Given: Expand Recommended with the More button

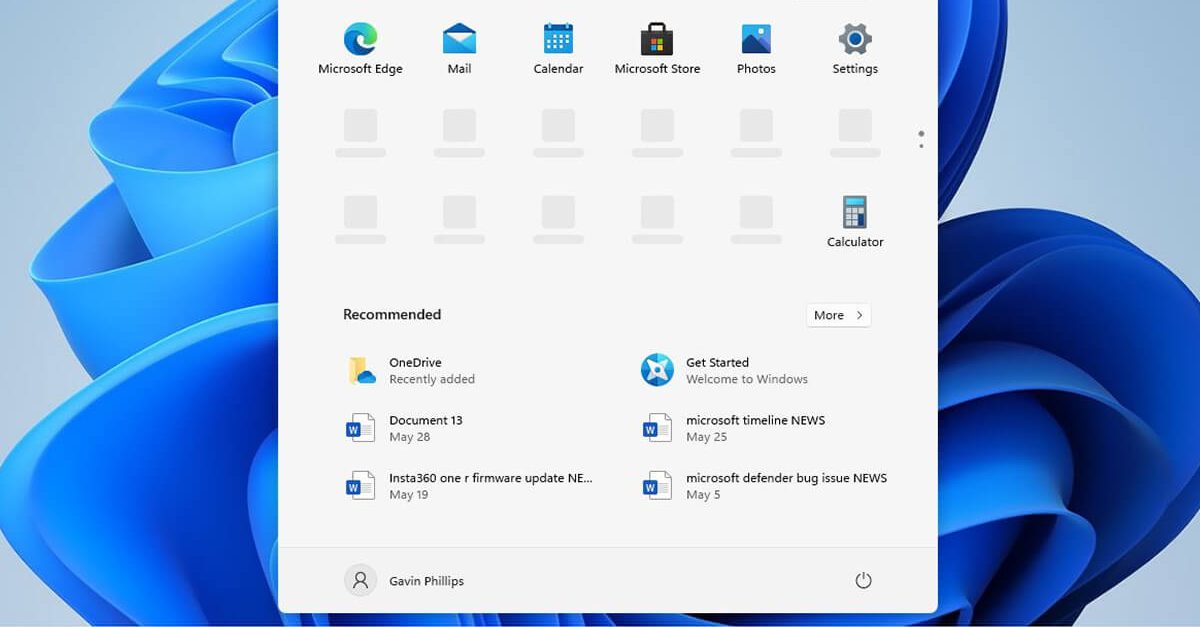Looking at the screenshot, I should tap(838, 314).
